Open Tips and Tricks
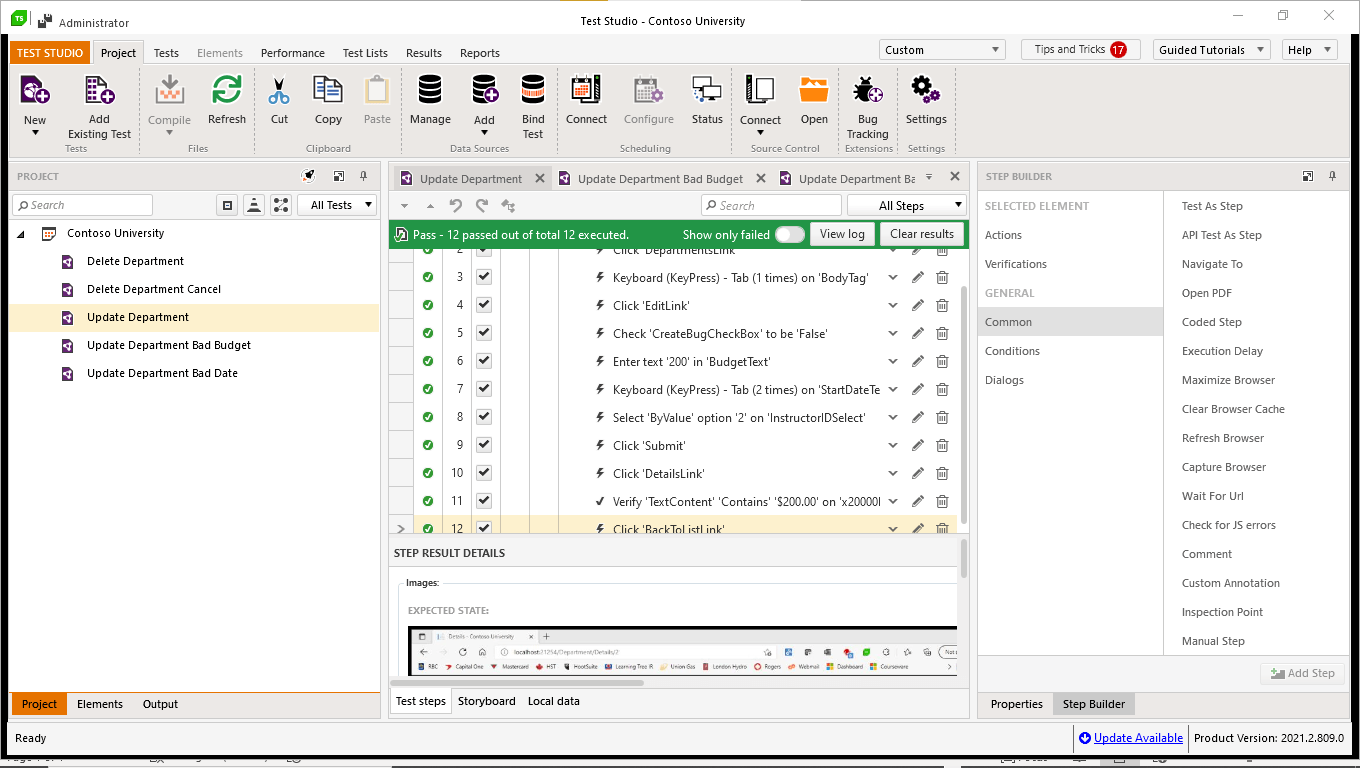 click(1080, 49)
